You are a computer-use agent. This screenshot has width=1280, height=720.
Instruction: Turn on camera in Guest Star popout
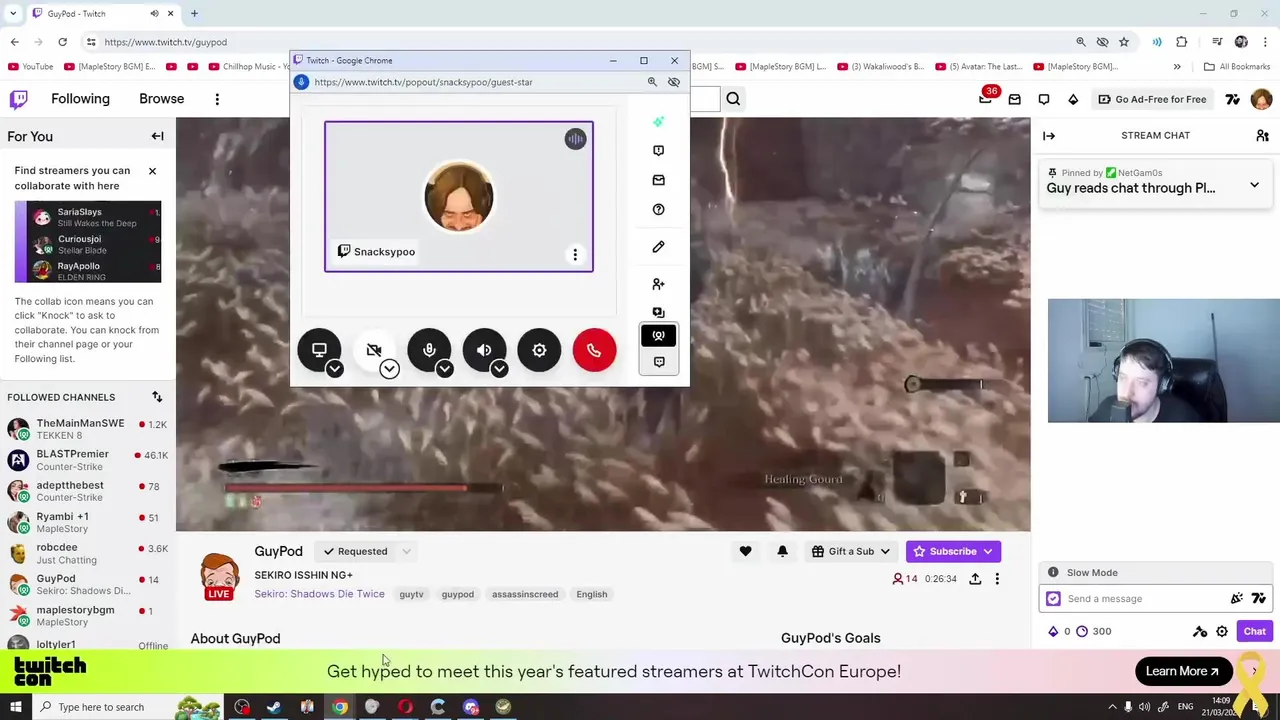tap(374, 350)
